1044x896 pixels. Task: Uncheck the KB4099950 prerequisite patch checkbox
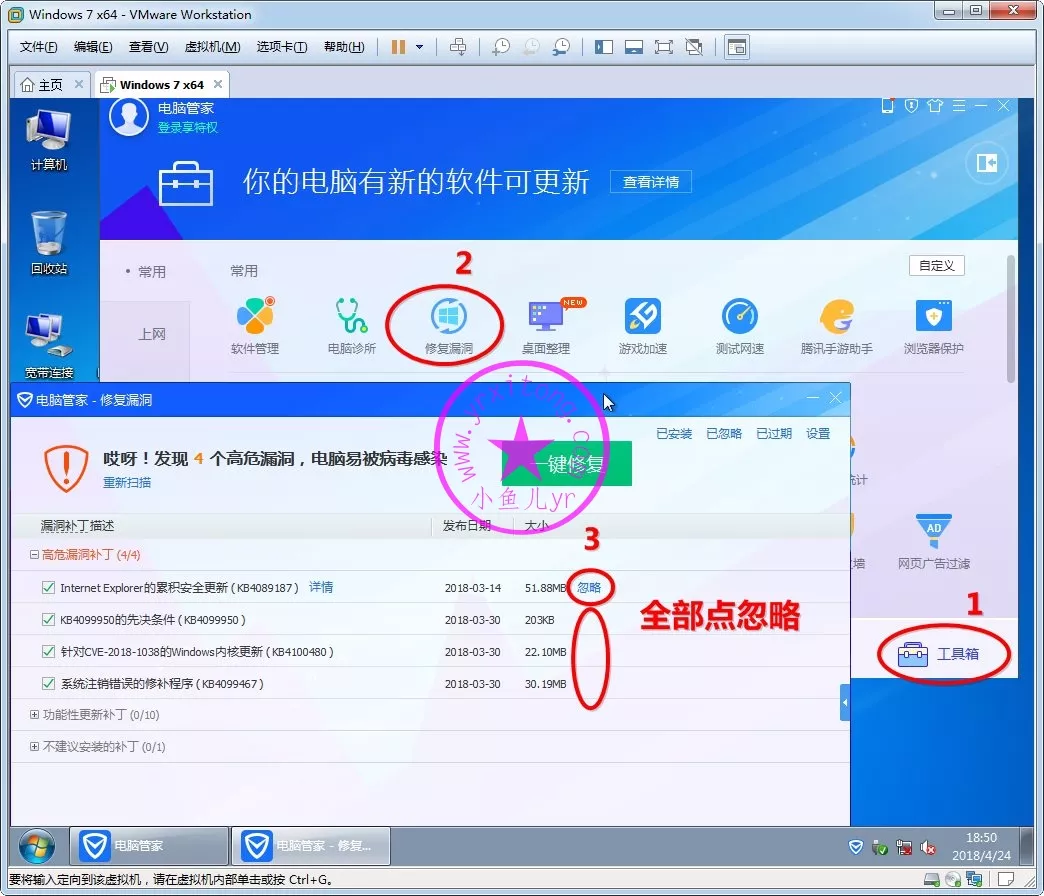pos(48,620)
